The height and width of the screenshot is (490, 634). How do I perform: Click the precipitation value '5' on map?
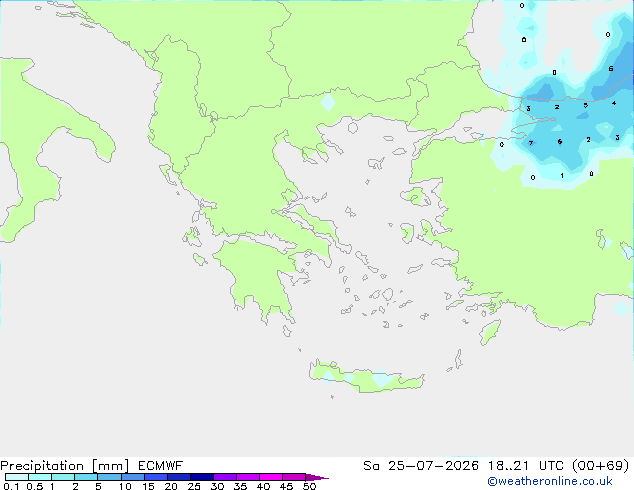pyautogui.click(x=585, y=106)
